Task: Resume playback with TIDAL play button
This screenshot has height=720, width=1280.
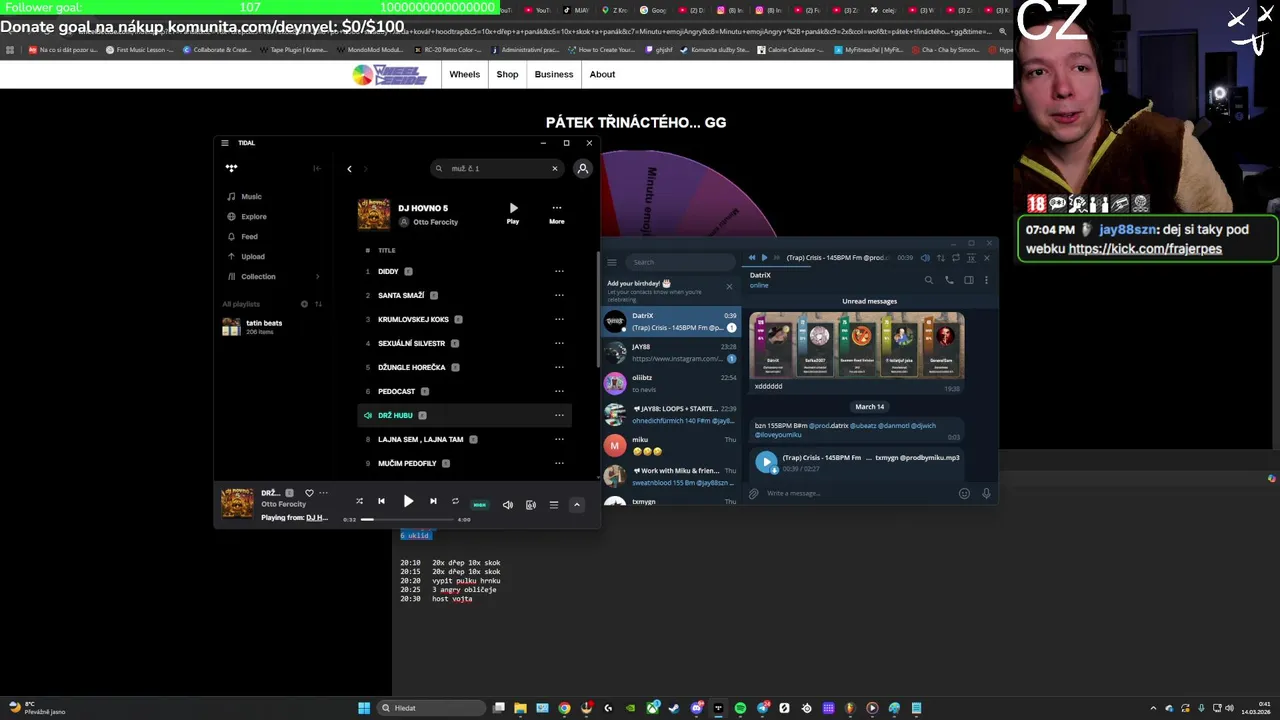Action: coord(408,501)
